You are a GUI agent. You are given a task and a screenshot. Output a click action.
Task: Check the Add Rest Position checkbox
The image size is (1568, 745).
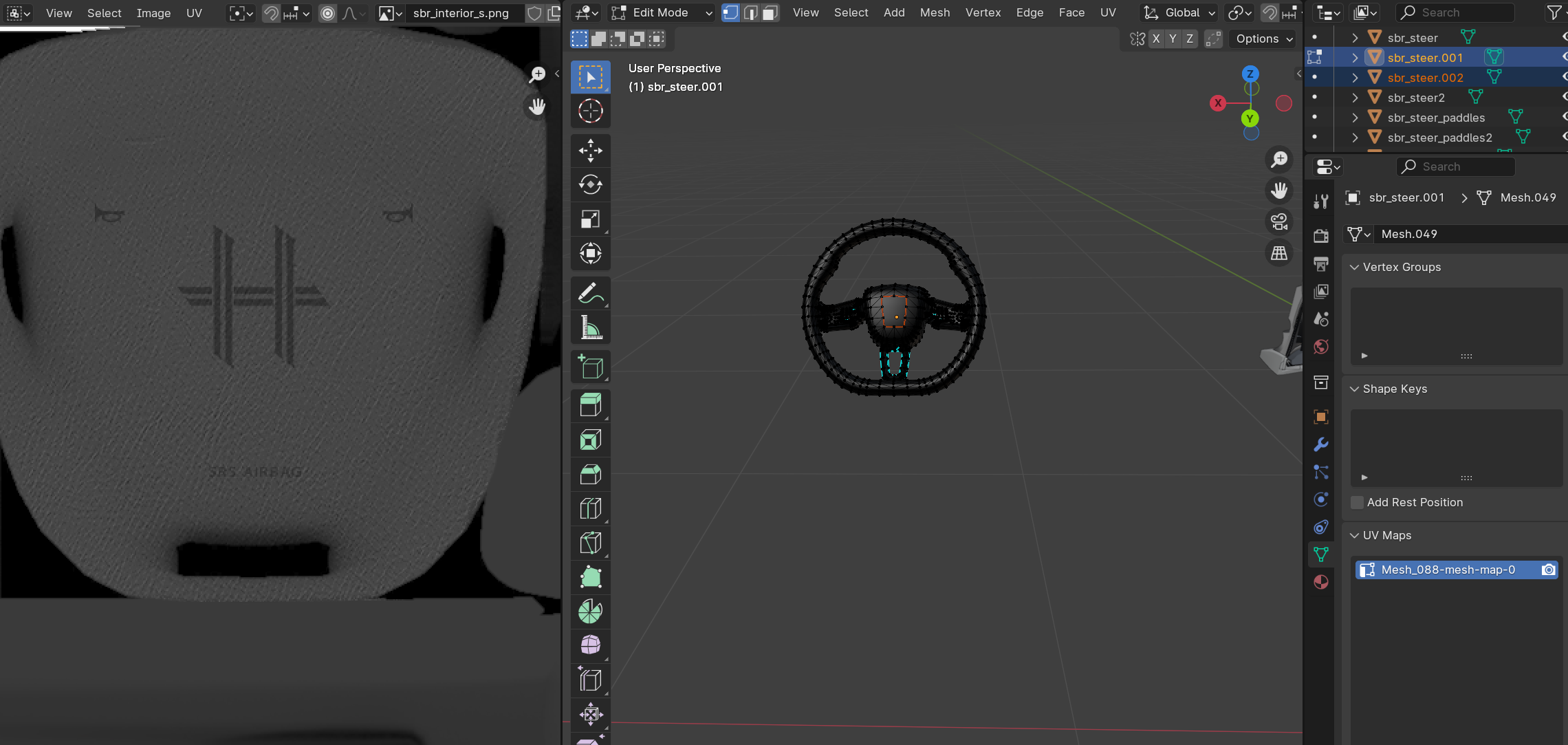coord(1357,502)
